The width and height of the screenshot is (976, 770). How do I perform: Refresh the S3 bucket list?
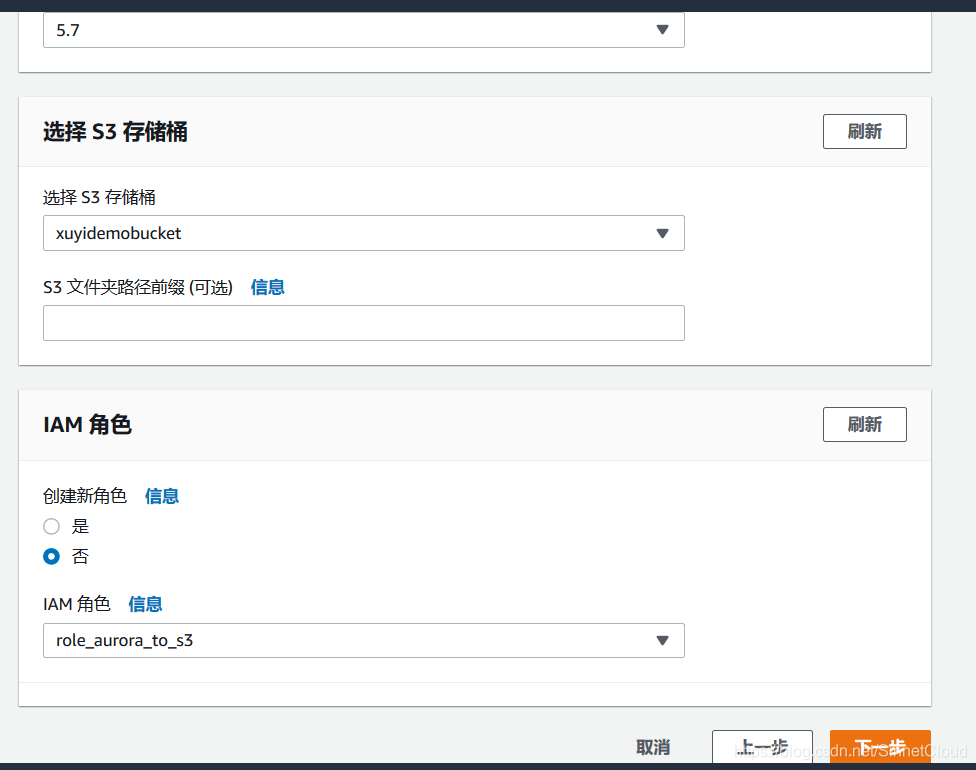pos(864,131)
